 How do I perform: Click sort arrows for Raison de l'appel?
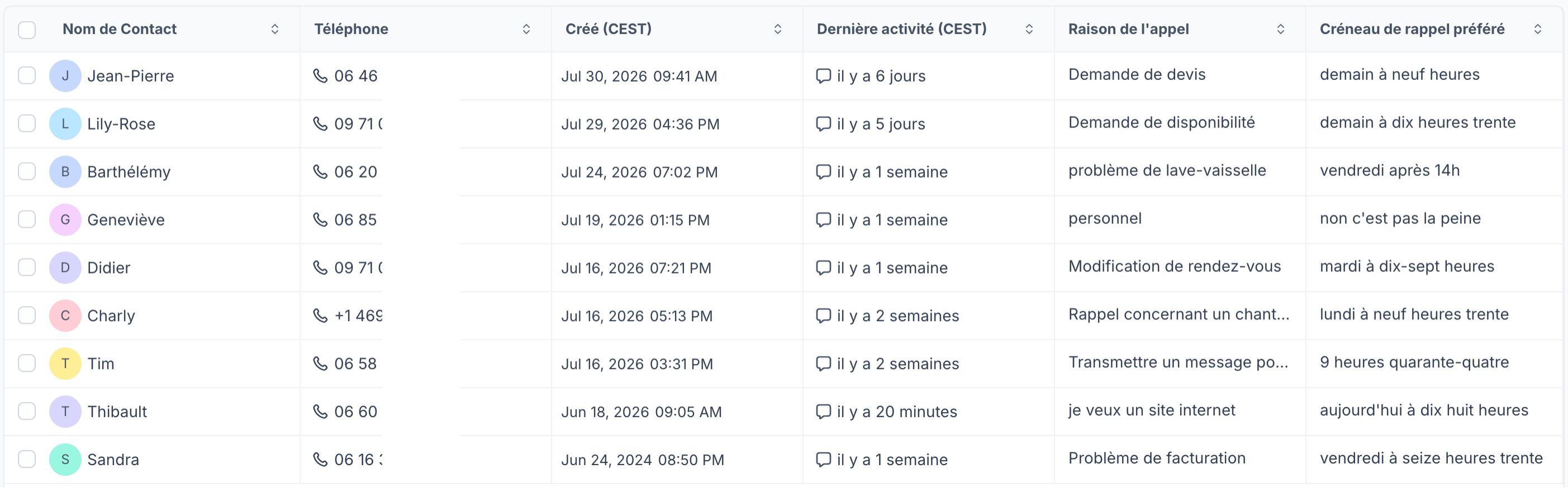click(1281, 29)
